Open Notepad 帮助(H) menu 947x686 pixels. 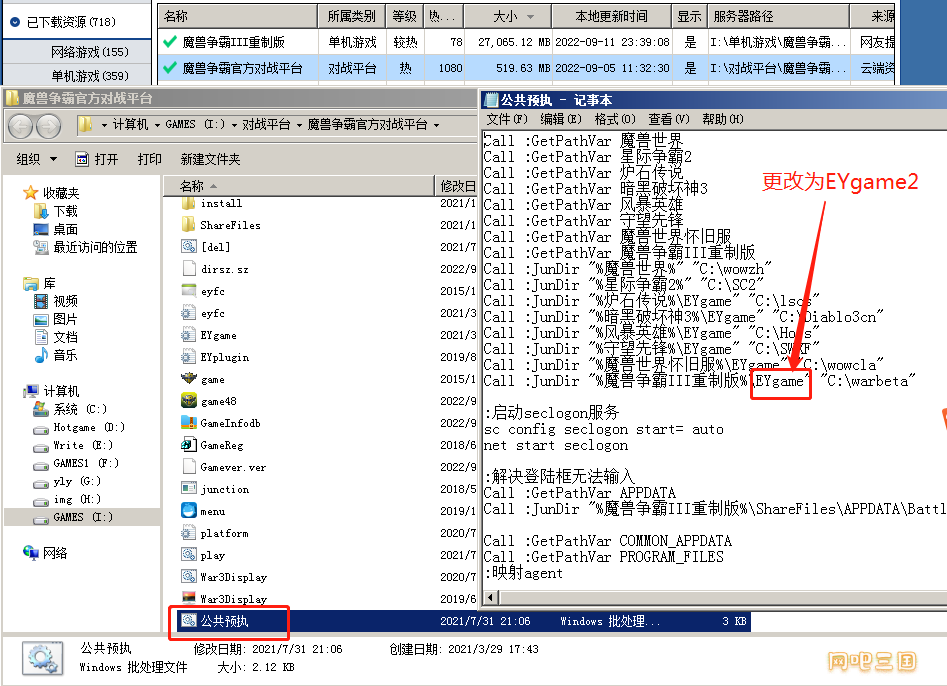point(723,120)
